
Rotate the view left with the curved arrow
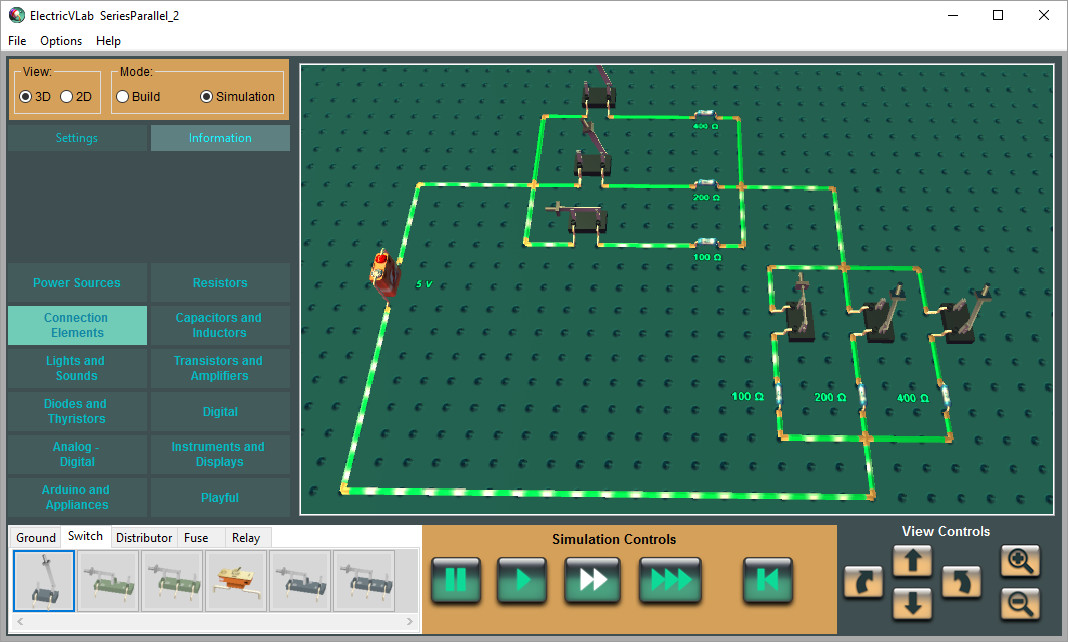[x=864, y=582]
